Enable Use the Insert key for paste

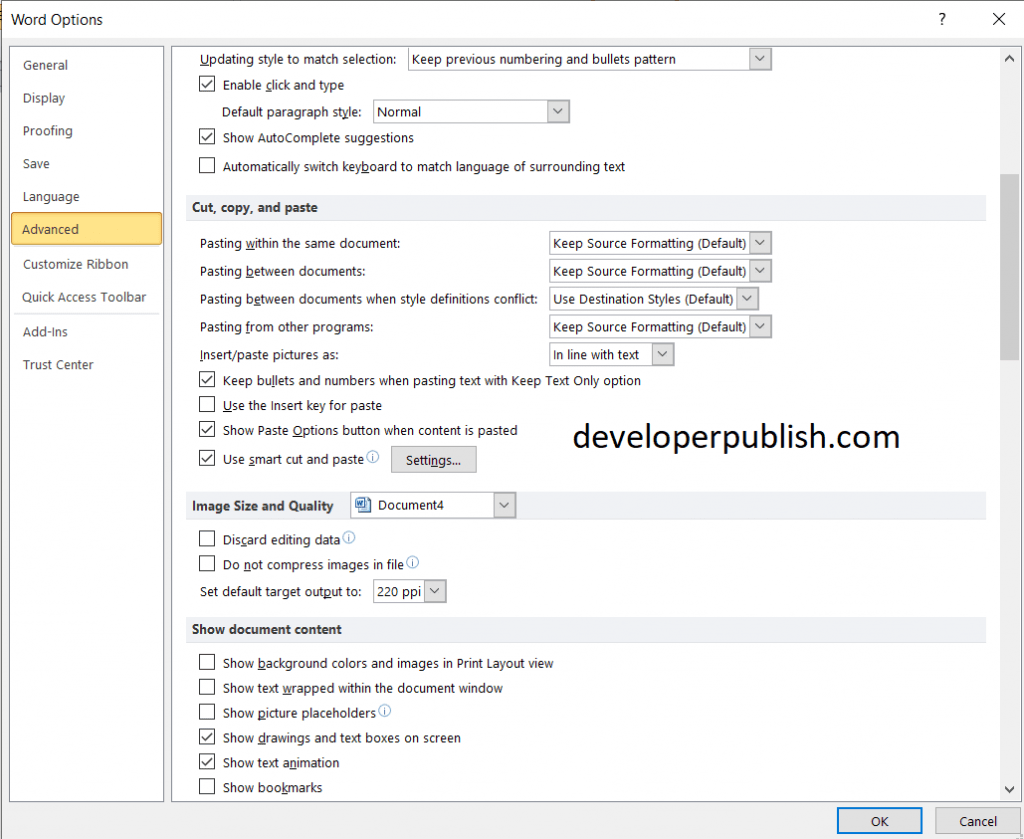pyautogui.click(x=206, y=404)
